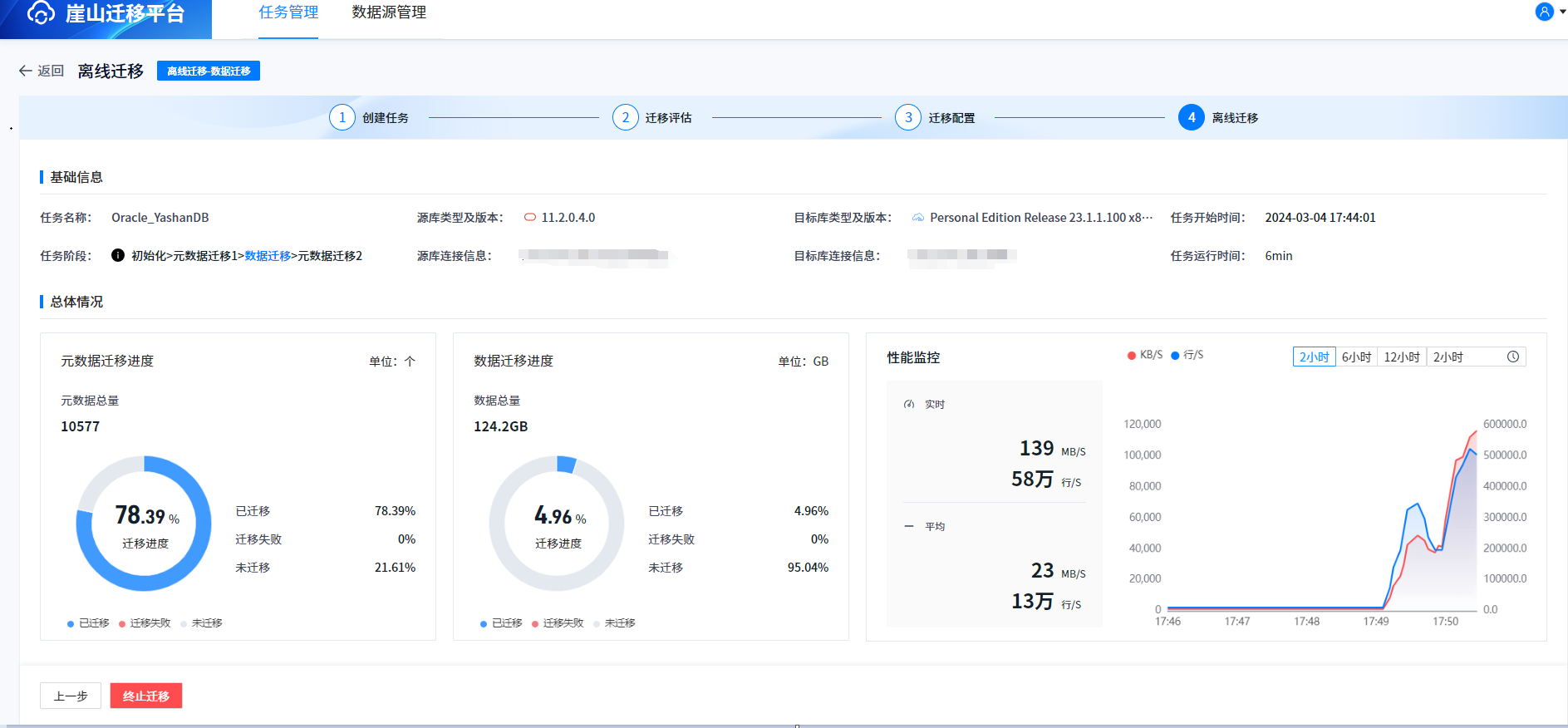Click the step 3 circle for 迁移配置
This screenshot has height=728, width=1568.
coord(908,117)
